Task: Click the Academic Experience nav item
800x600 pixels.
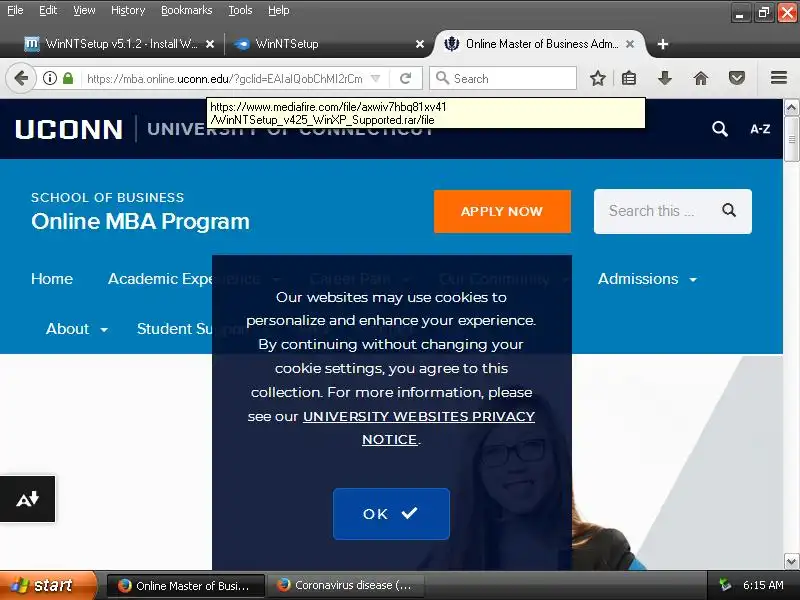Action: point(160,279)
